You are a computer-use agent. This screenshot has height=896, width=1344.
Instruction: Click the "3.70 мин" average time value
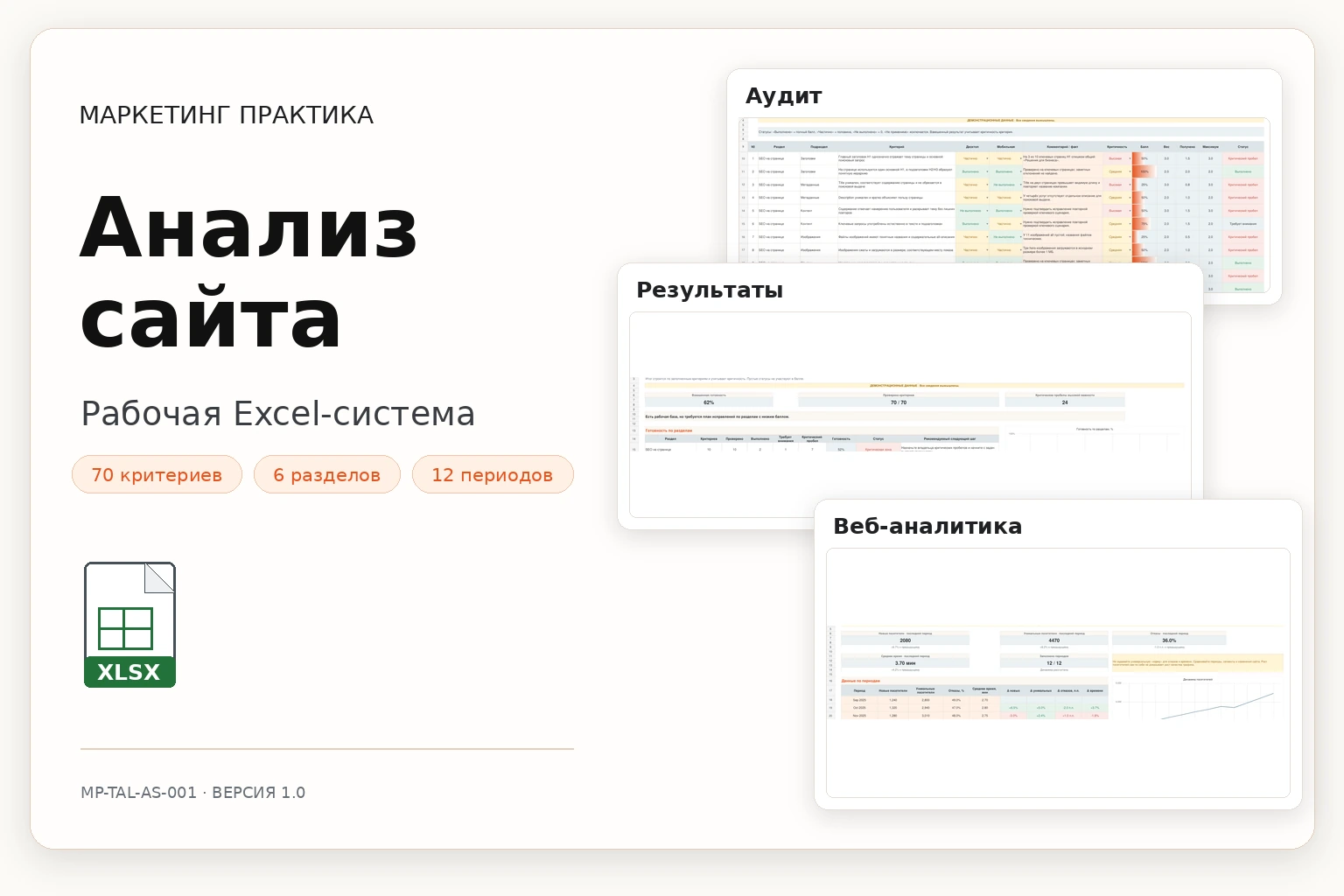pos(905,663)
